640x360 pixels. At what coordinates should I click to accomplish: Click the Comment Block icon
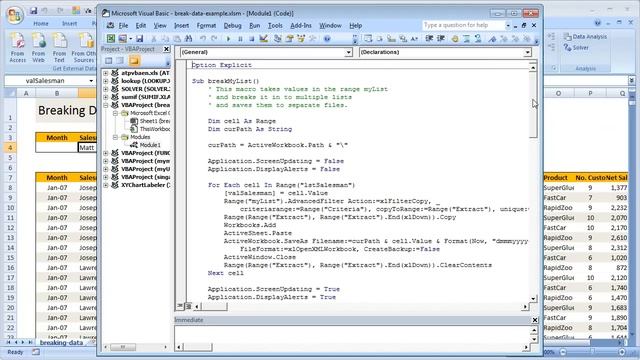(x=466, y=39)
